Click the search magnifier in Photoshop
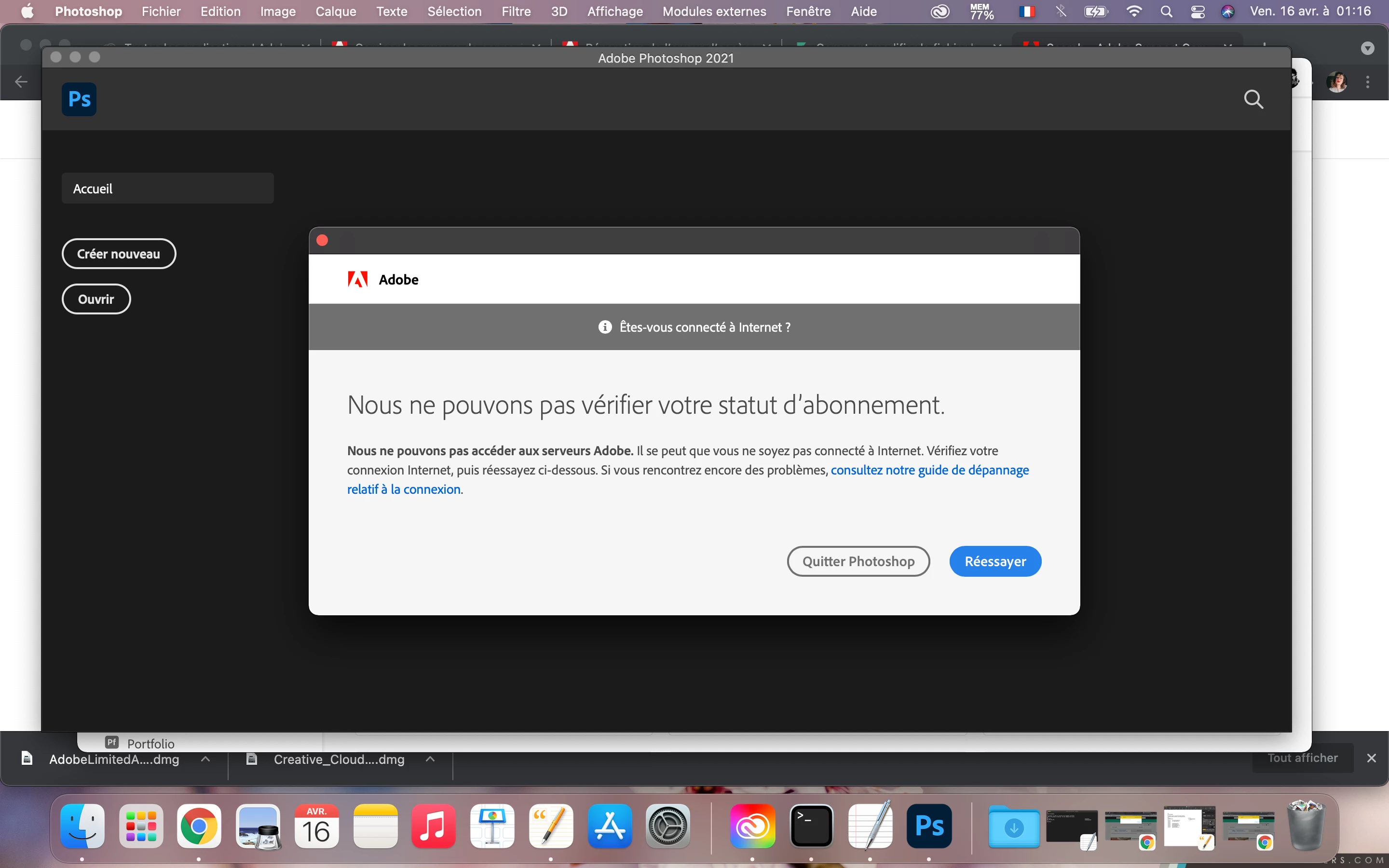 (1253, 99)
